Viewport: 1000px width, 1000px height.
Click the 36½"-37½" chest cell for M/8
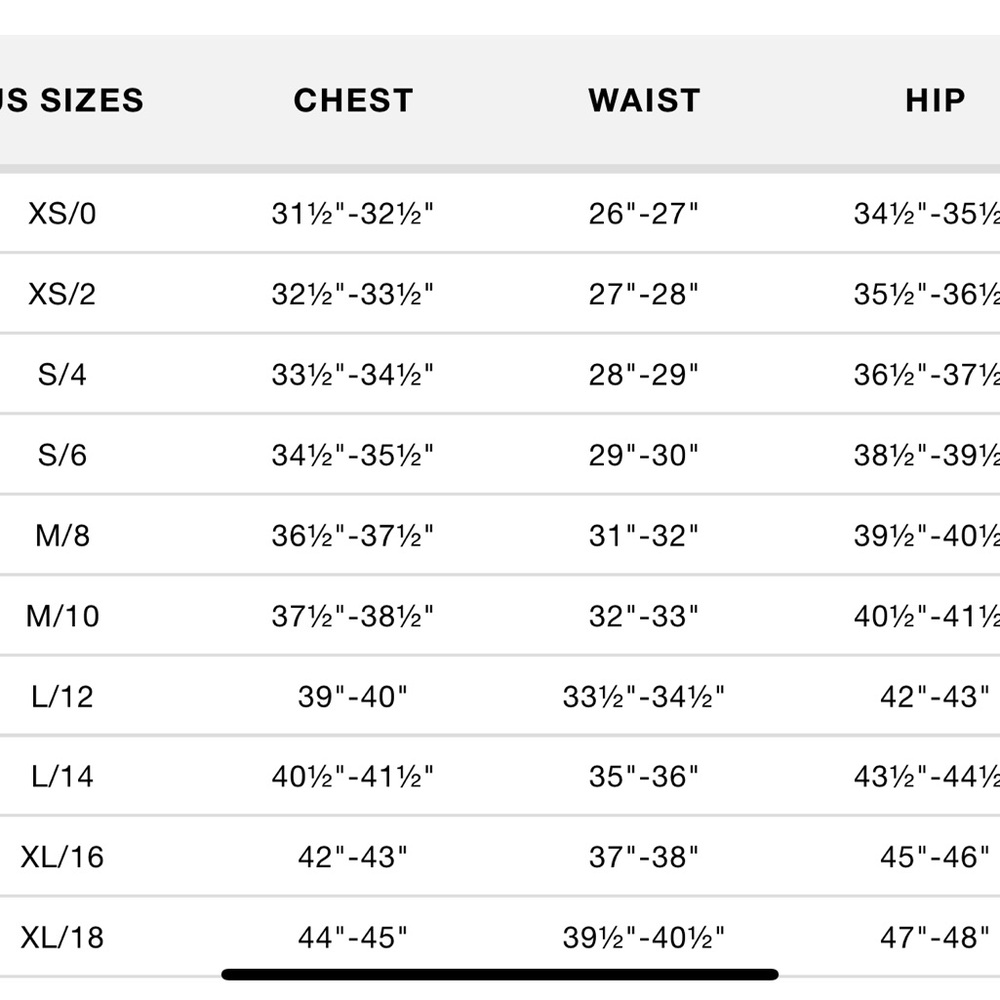[353, 536]
